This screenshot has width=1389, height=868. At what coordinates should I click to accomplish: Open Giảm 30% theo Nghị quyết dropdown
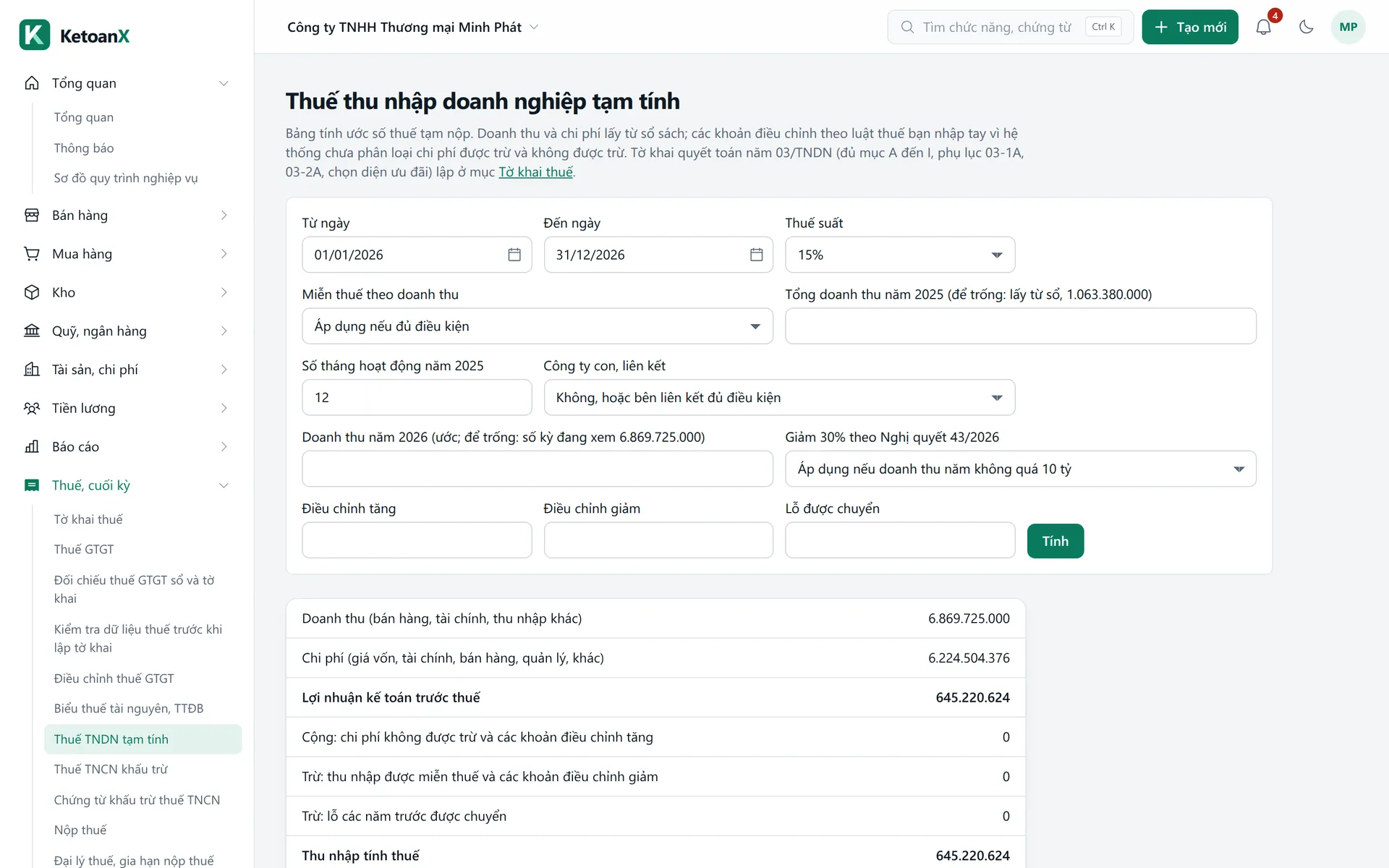pos(1021,469)
